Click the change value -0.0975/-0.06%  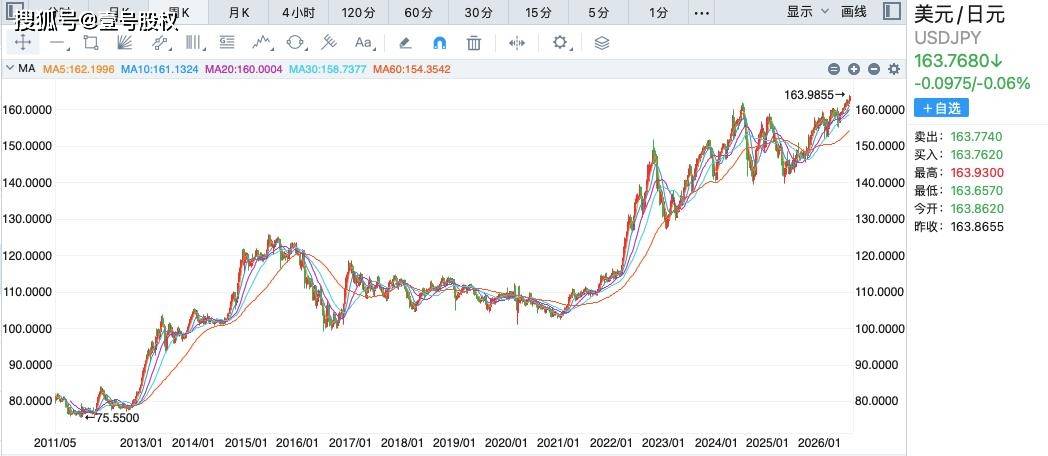click(x=972, y=84)
